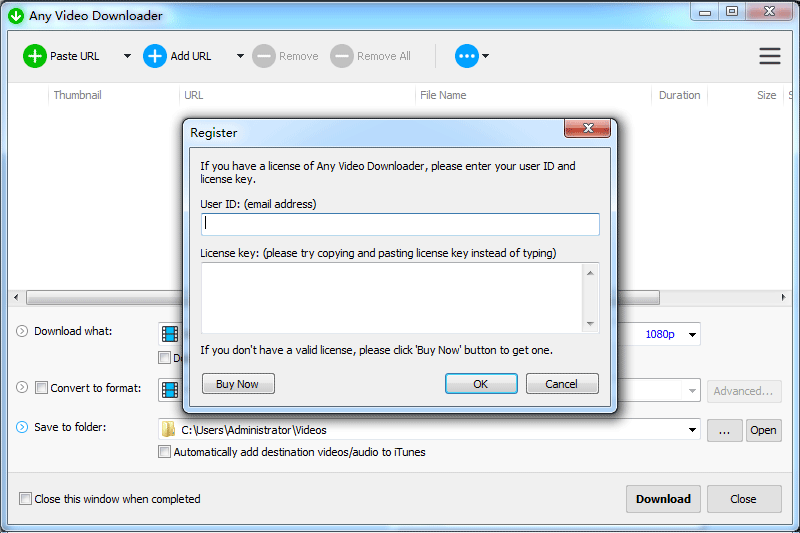Expand the Paste URL dropdown arrow
800x533 pixels.
[128, 56]
